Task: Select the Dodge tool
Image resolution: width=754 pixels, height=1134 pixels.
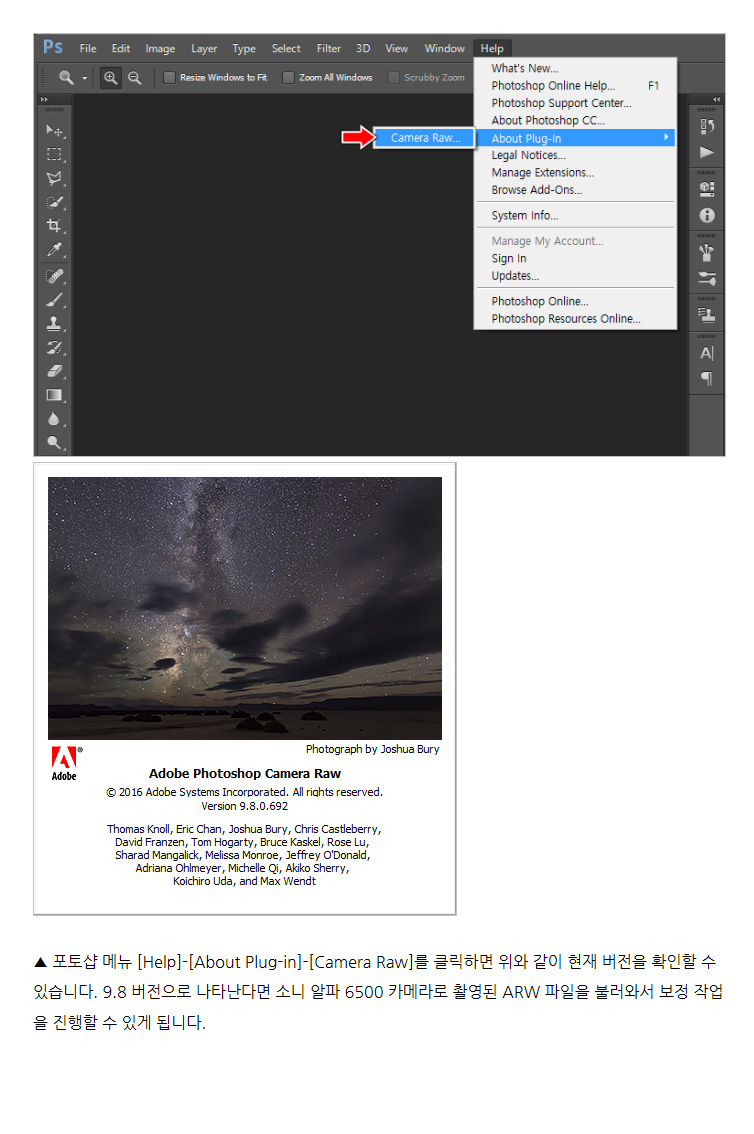Action: click(54, 442)
